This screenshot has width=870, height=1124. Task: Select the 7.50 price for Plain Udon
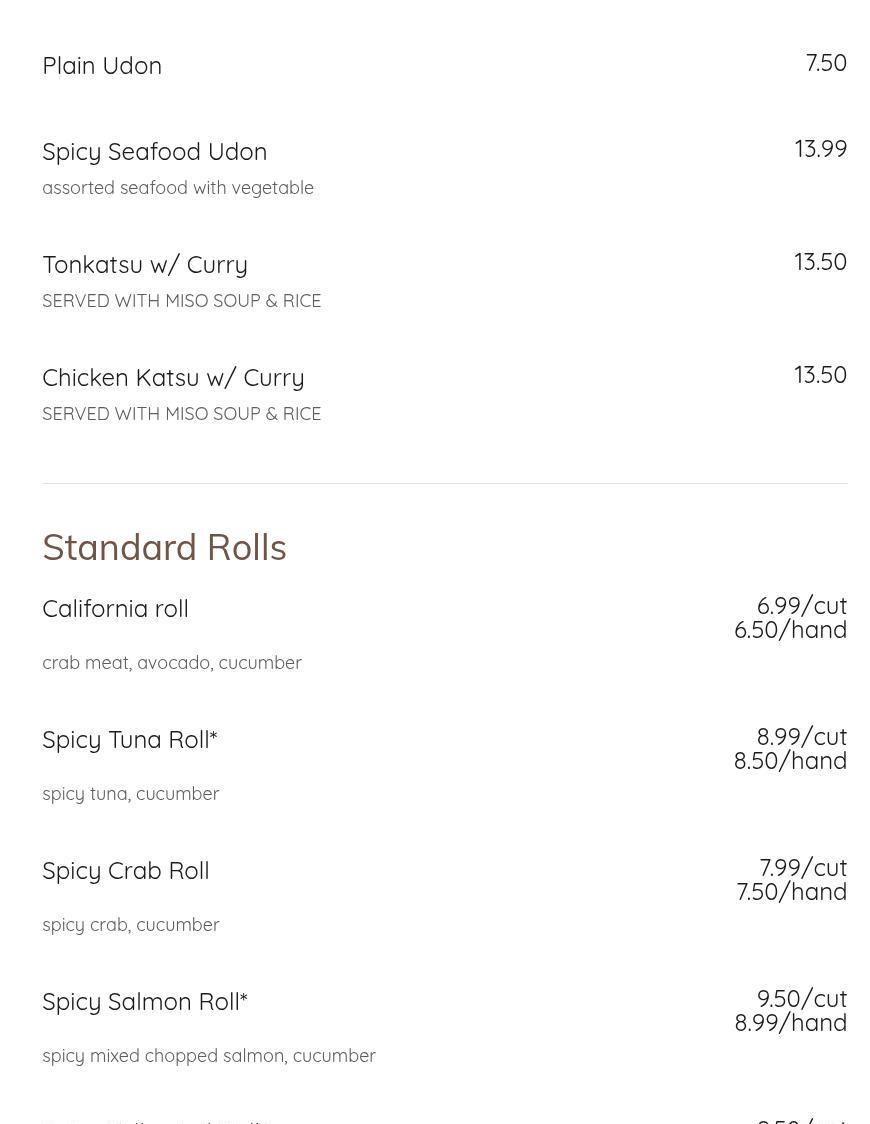[x=826, y=63]
